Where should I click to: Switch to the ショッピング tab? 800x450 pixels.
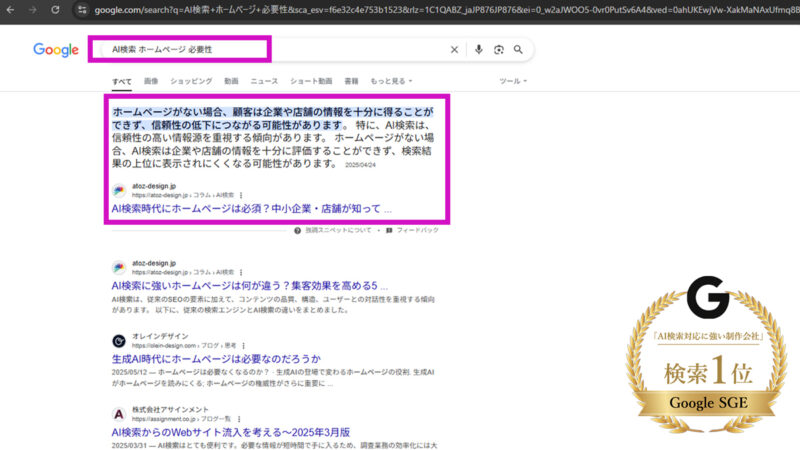pos(191,81)
